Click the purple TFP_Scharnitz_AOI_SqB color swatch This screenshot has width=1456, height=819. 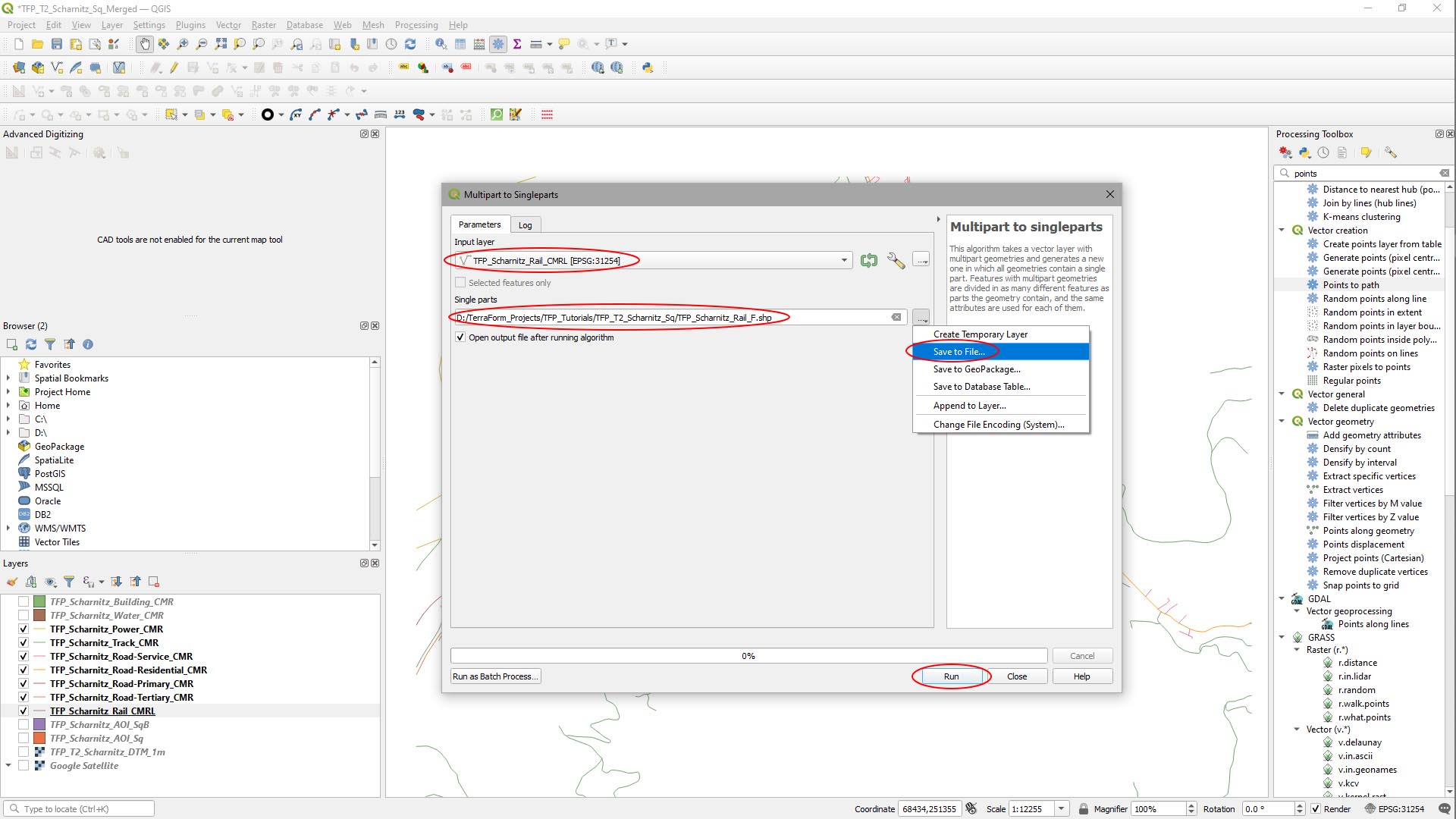(39, 724)
